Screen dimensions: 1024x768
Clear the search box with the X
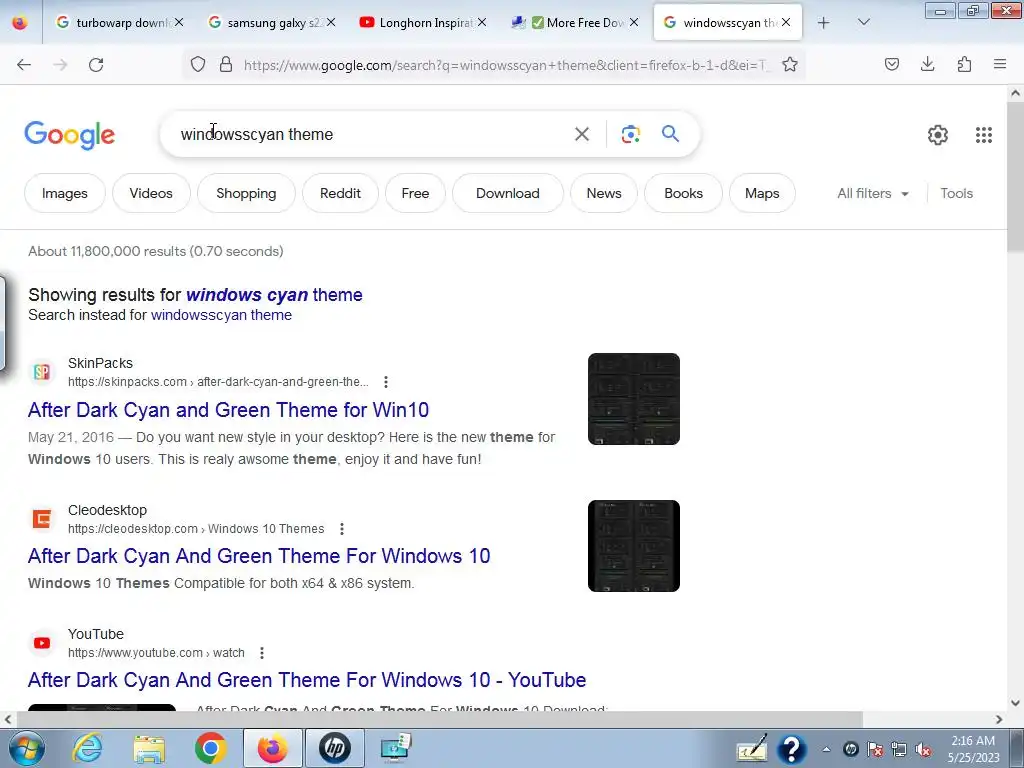[582, 134]
